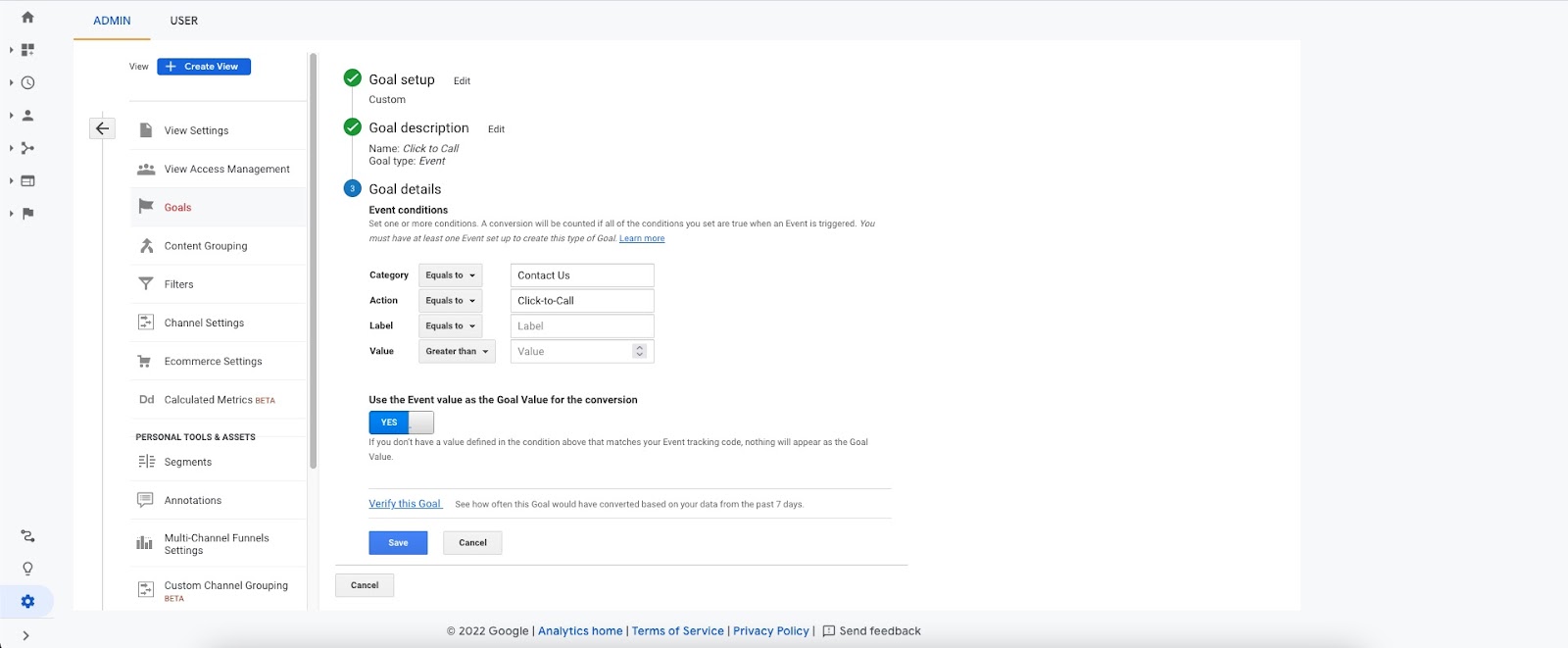Click the Value field stepper arrows
The image size is (1568, 648).
[640, 351]
